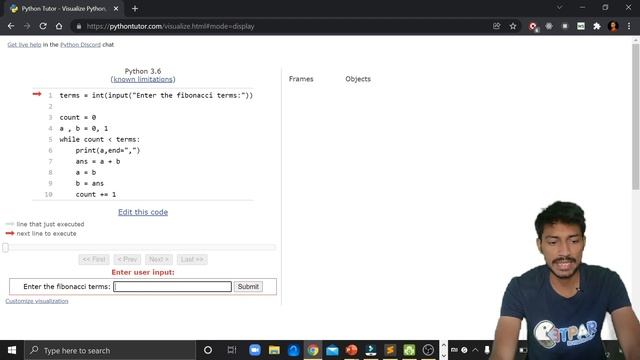Open Cortana circle icon on taskbar
The width and height of the screenshot is (640, 360).
click(208, 350)
